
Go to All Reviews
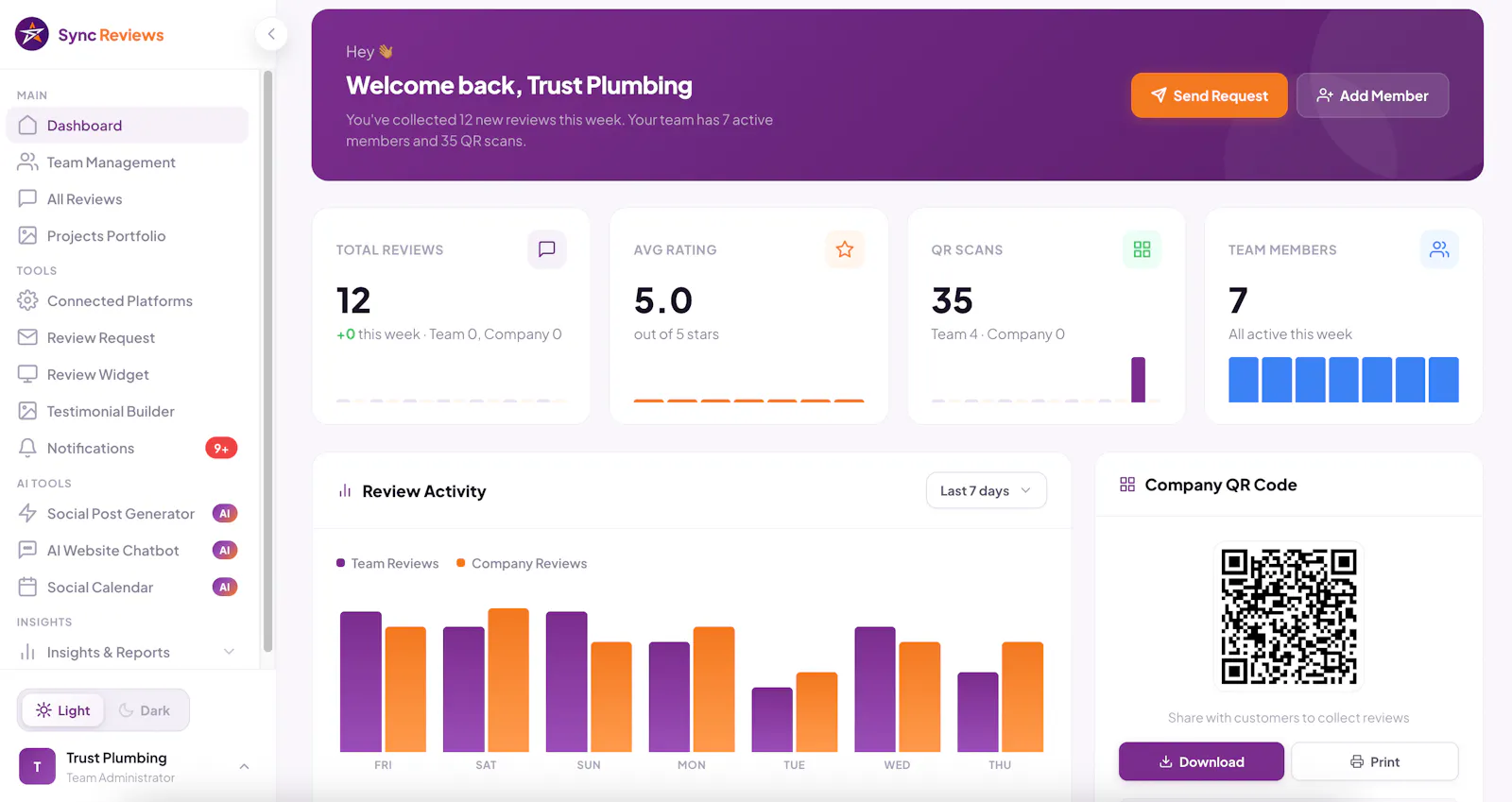click(x=128, y=198)
